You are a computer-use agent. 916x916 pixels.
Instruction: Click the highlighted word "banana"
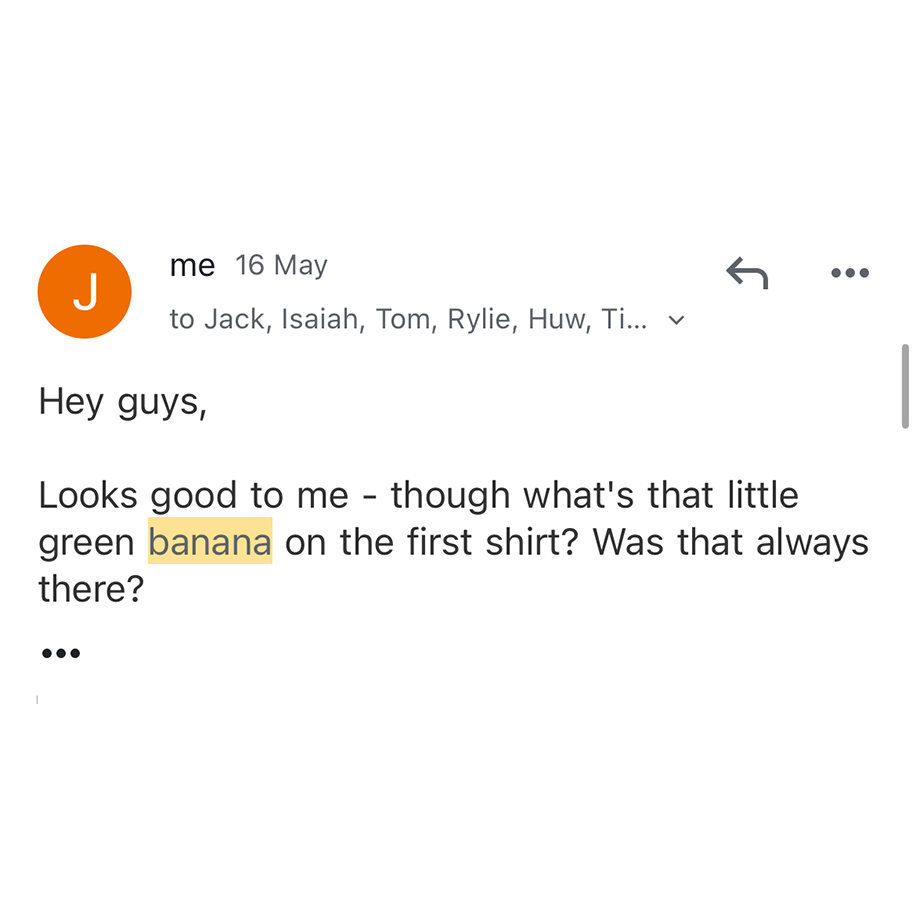(x=210, y=542)
